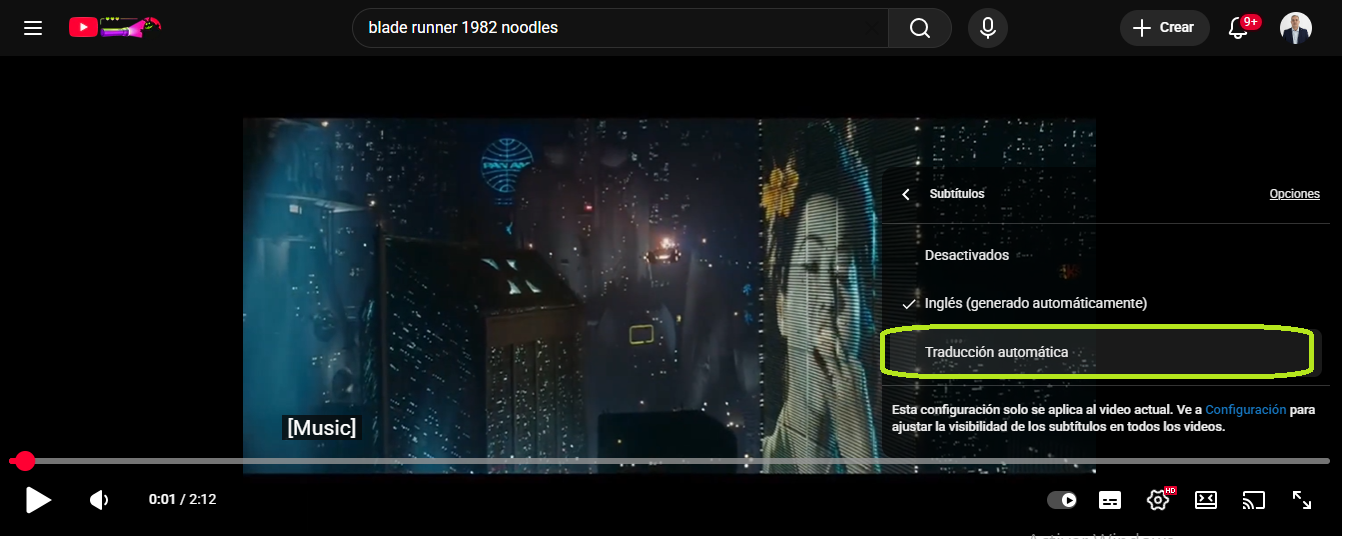Click the [Music] caption text
Image resolution: width=1345 pixels, height=539 pixels.
321,428
